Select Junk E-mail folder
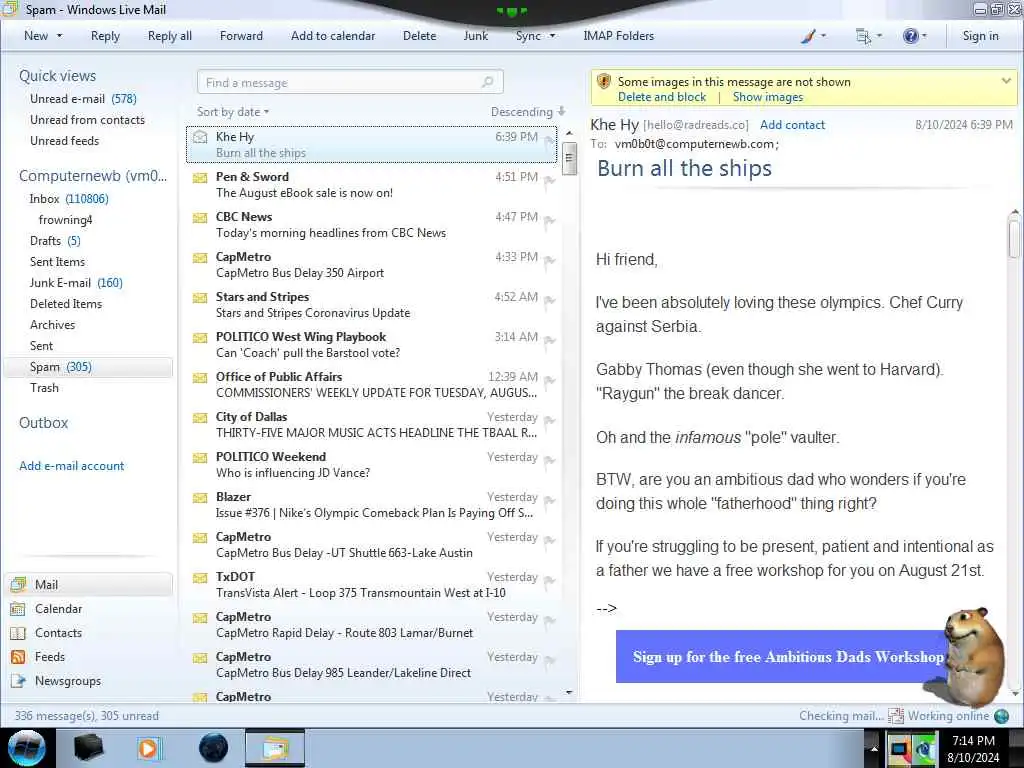This screenshot has width=1024, height=768. coord(76,283)
